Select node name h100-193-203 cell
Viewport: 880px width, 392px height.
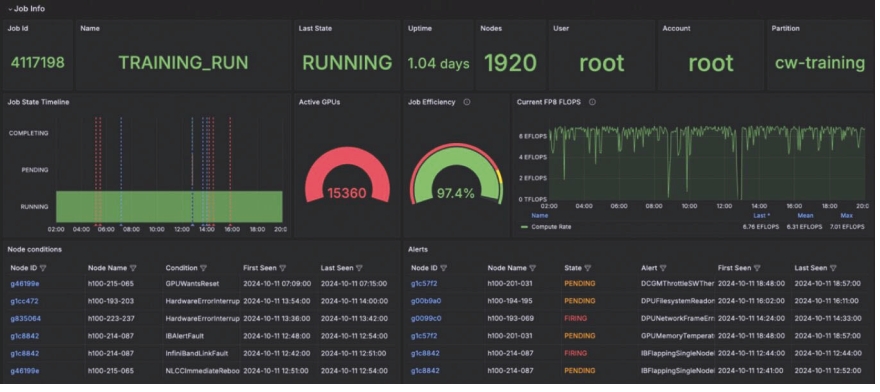111,301
